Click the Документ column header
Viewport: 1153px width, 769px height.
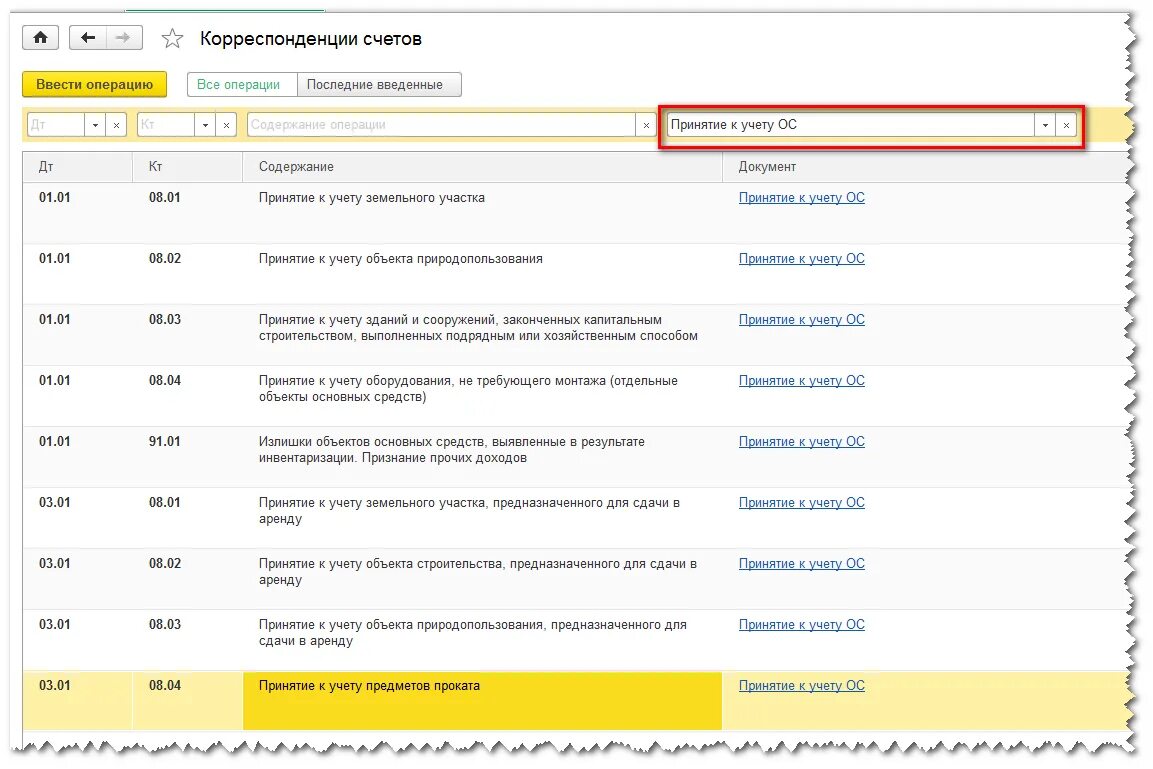(x=767, y=166)
